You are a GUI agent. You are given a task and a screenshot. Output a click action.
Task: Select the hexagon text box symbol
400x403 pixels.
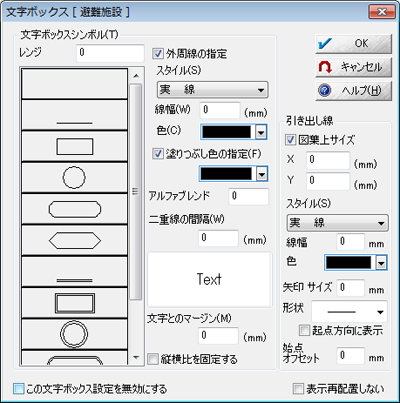pyautogui.click(x=75, y=240)
